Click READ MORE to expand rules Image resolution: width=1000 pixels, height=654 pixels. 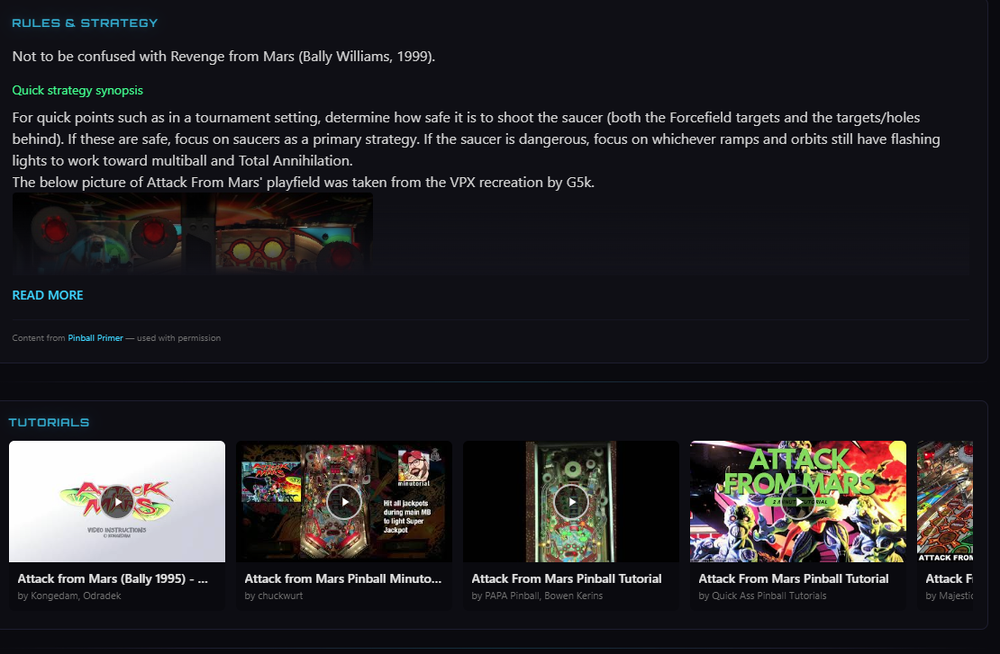pyautogui.click(x=48, y=295)
